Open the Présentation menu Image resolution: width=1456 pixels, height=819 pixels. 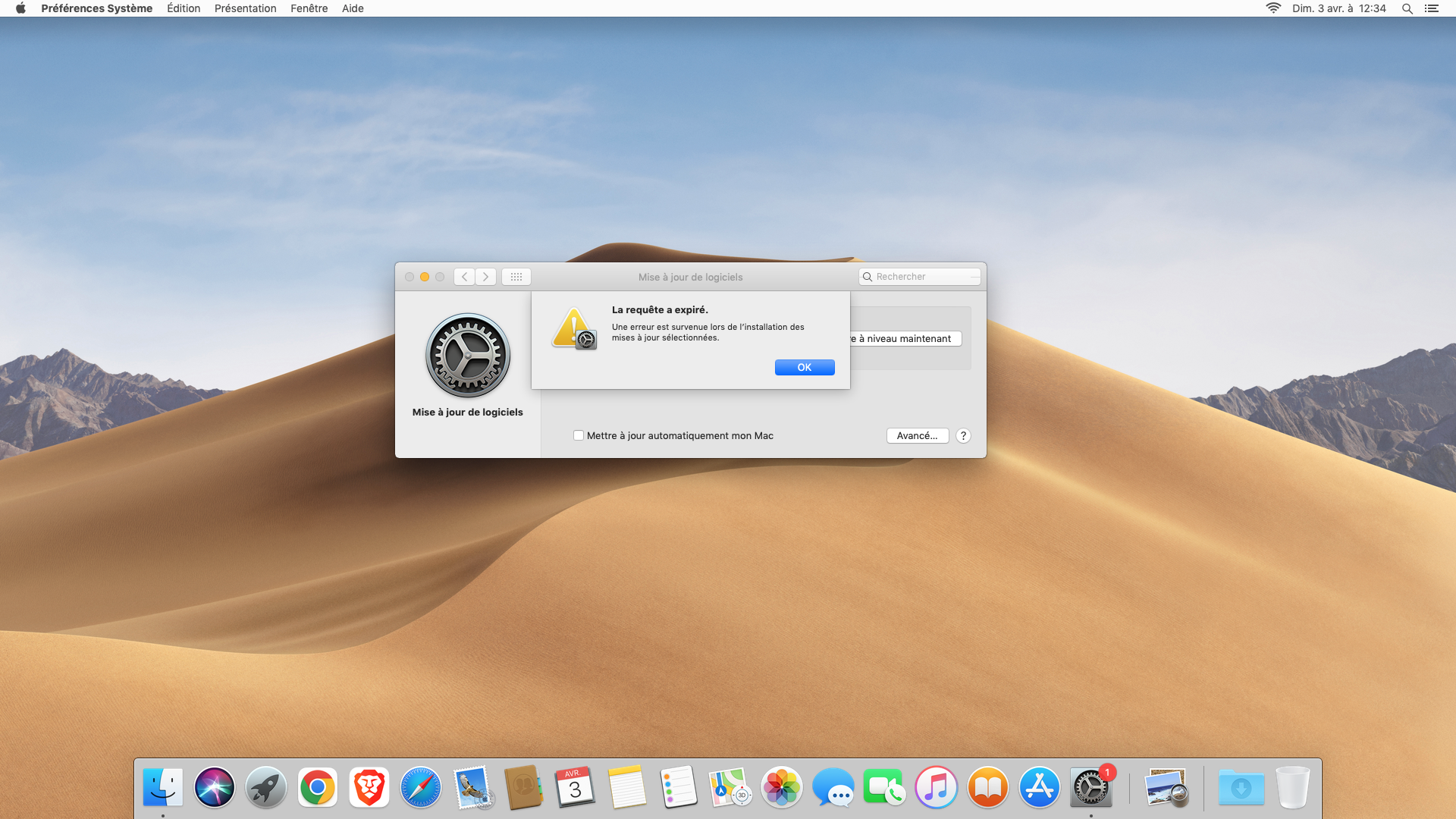coord(245,8)
